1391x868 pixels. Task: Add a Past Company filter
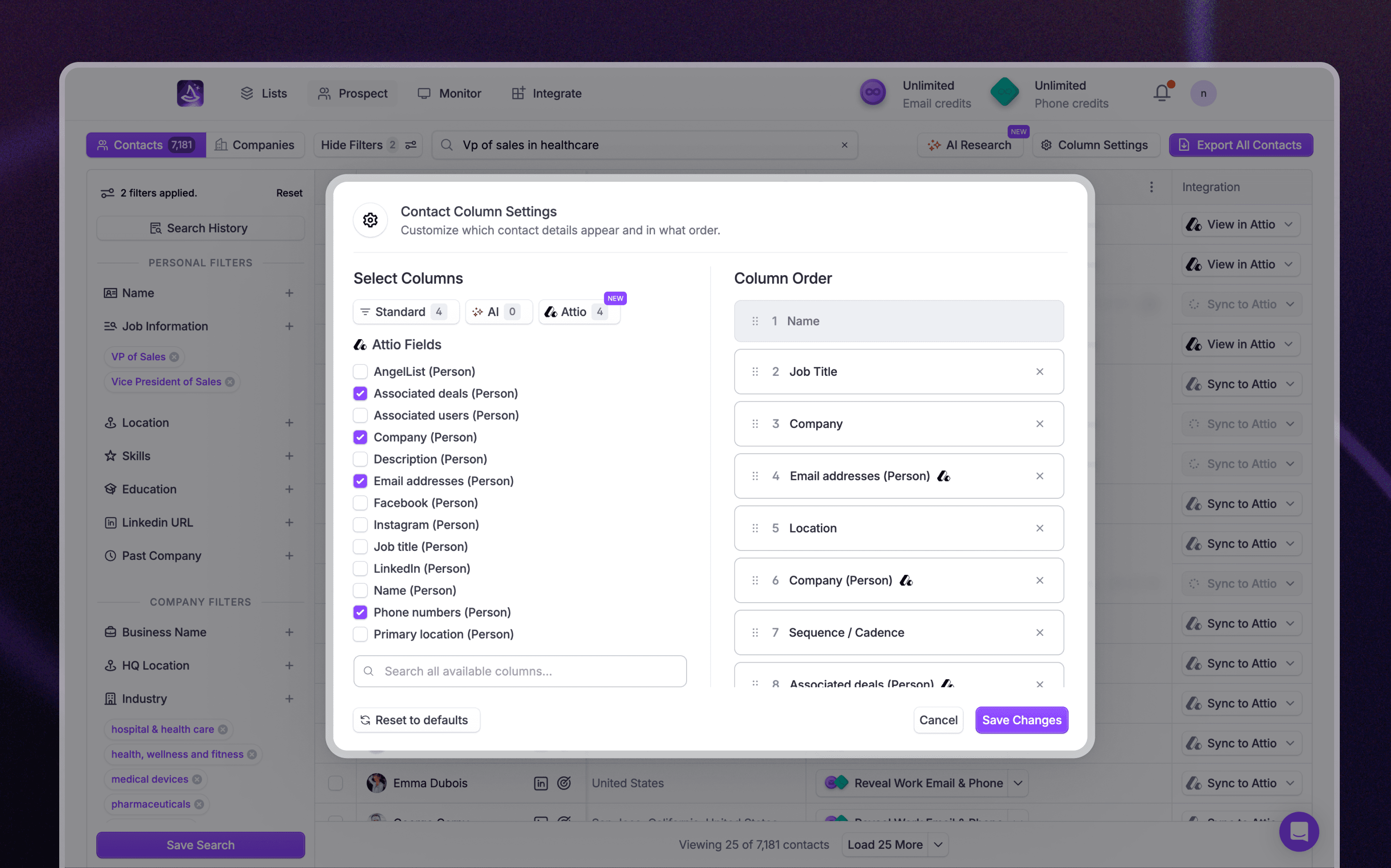pos(289,556)
